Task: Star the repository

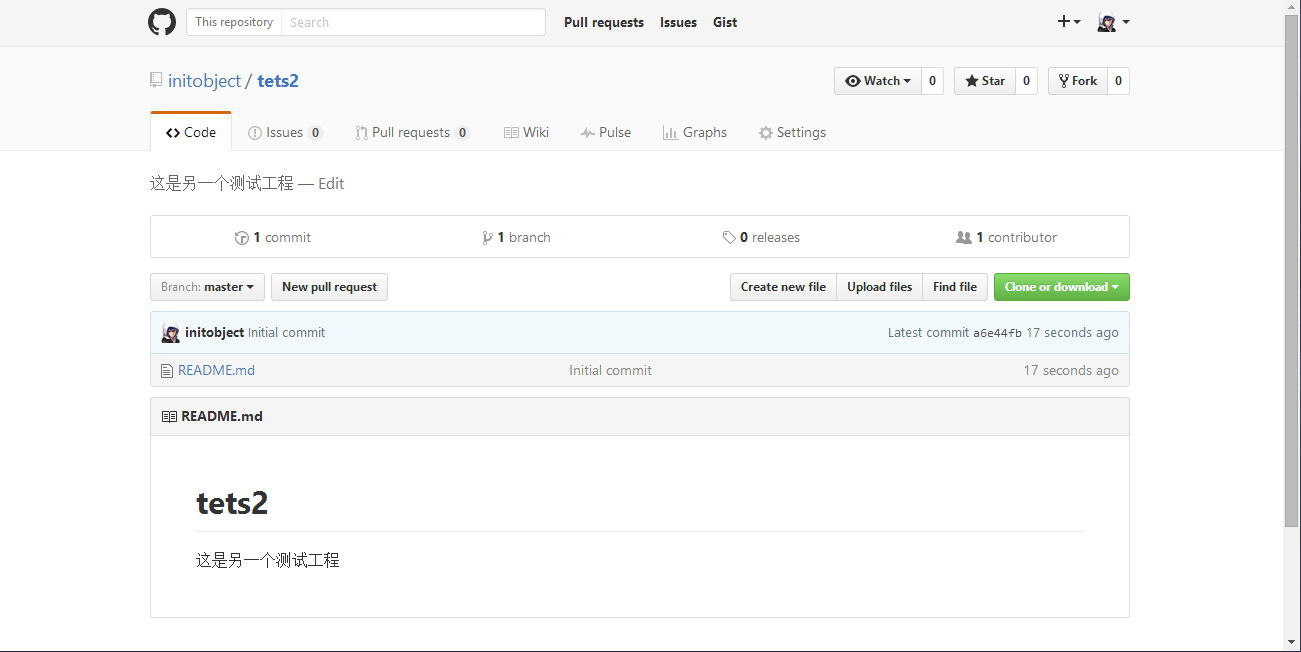Action: tap(985, 81)
